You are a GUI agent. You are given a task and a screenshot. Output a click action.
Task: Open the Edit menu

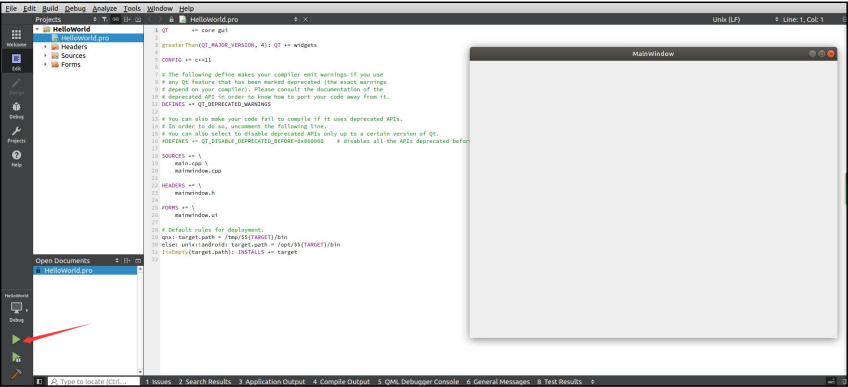[29, 9]
